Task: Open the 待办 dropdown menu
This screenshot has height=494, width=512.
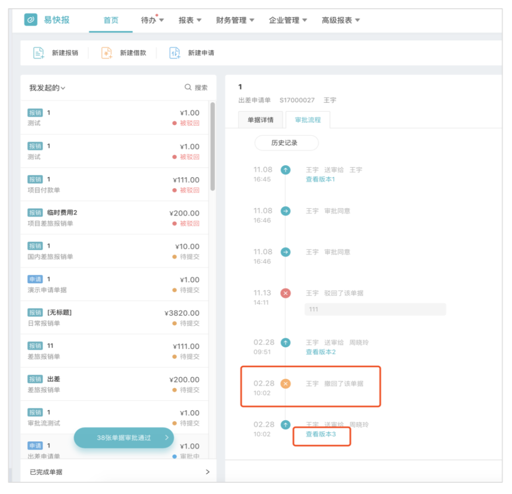Action: click(x=152, y=20)
